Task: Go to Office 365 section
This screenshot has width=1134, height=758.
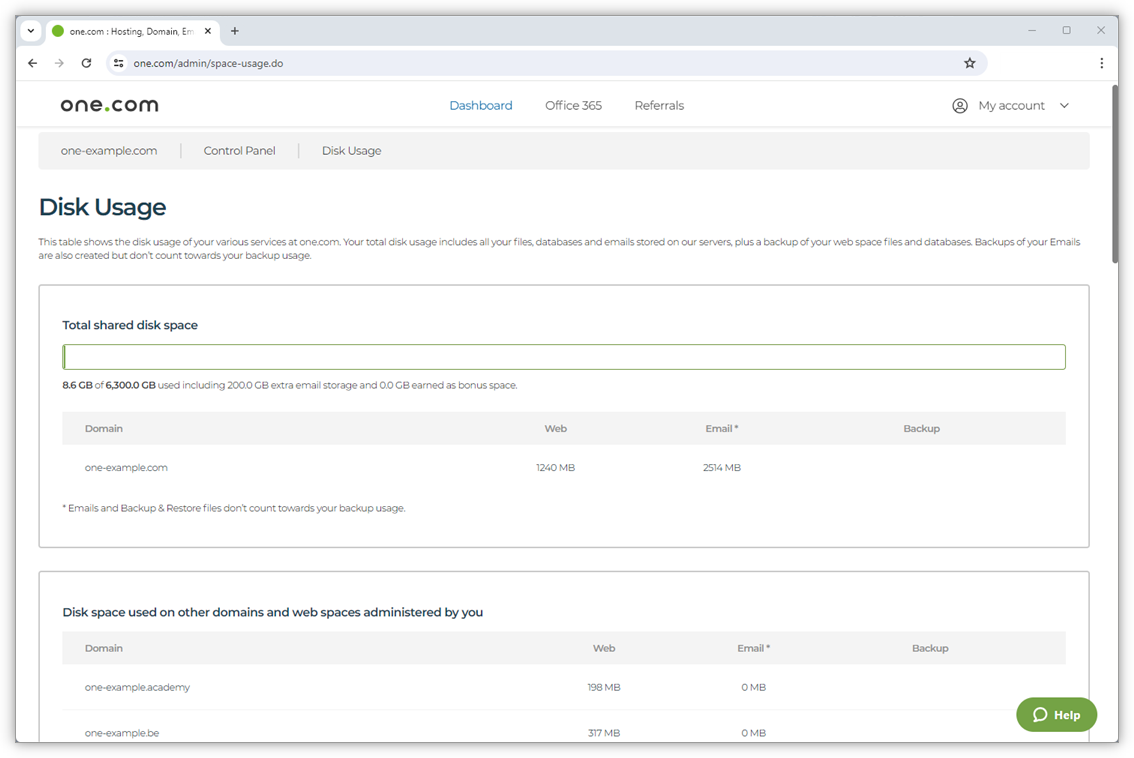Action: [573, 106]
